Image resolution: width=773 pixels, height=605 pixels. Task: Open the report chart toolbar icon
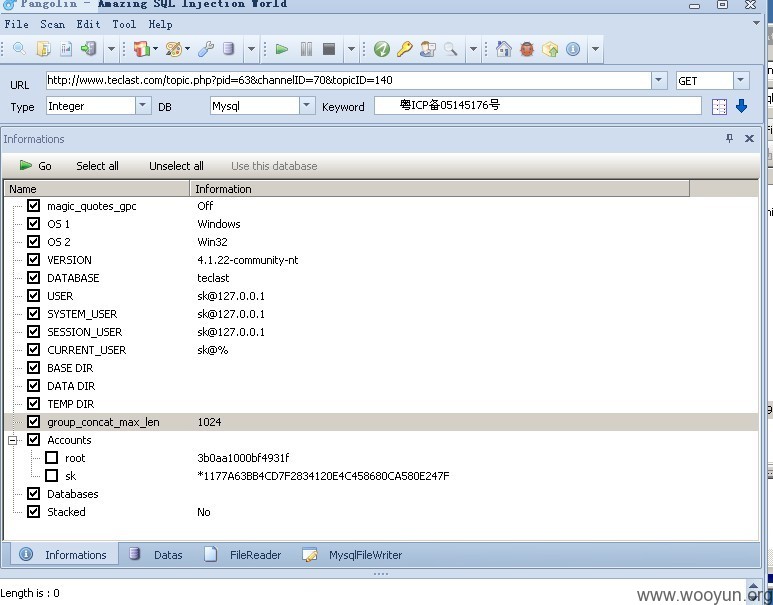[66, 49]
